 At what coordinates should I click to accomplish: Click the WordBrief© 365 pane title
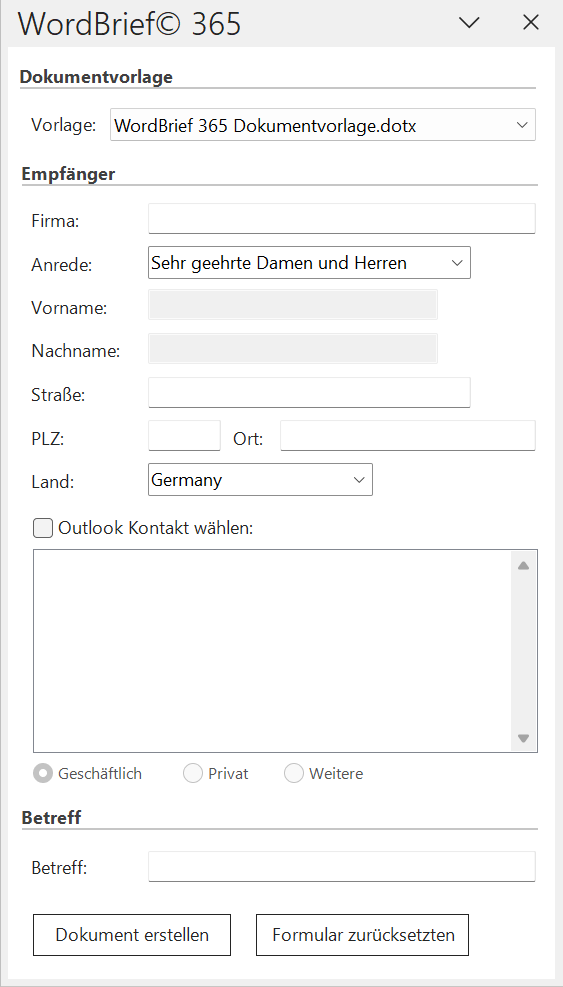pos(130,23)
